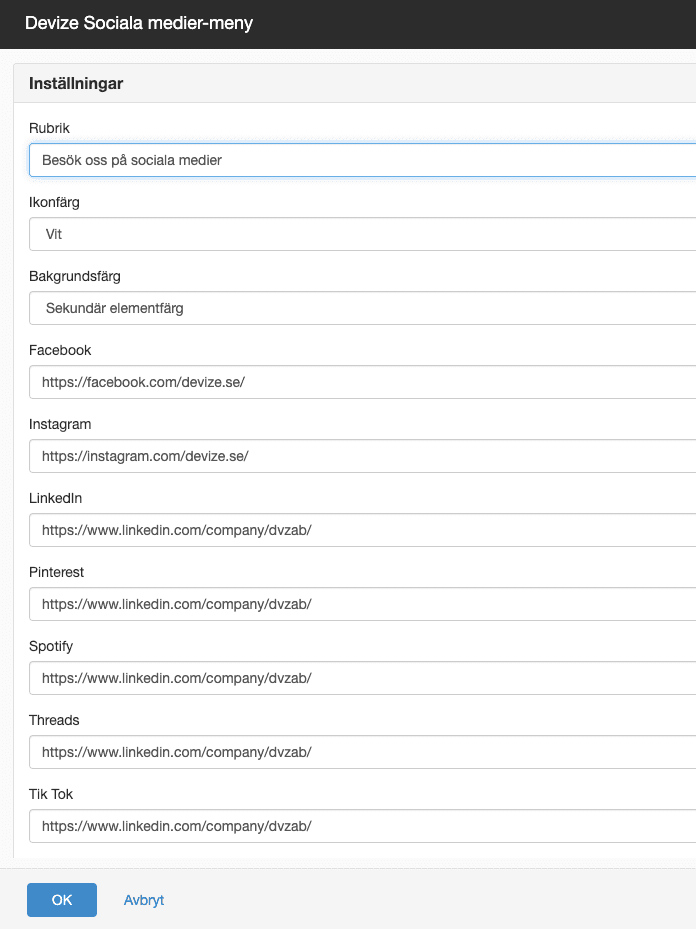Focus the Spotify URL text field
The width and height of the screenshot is (696, 929).
coord(362,678)
